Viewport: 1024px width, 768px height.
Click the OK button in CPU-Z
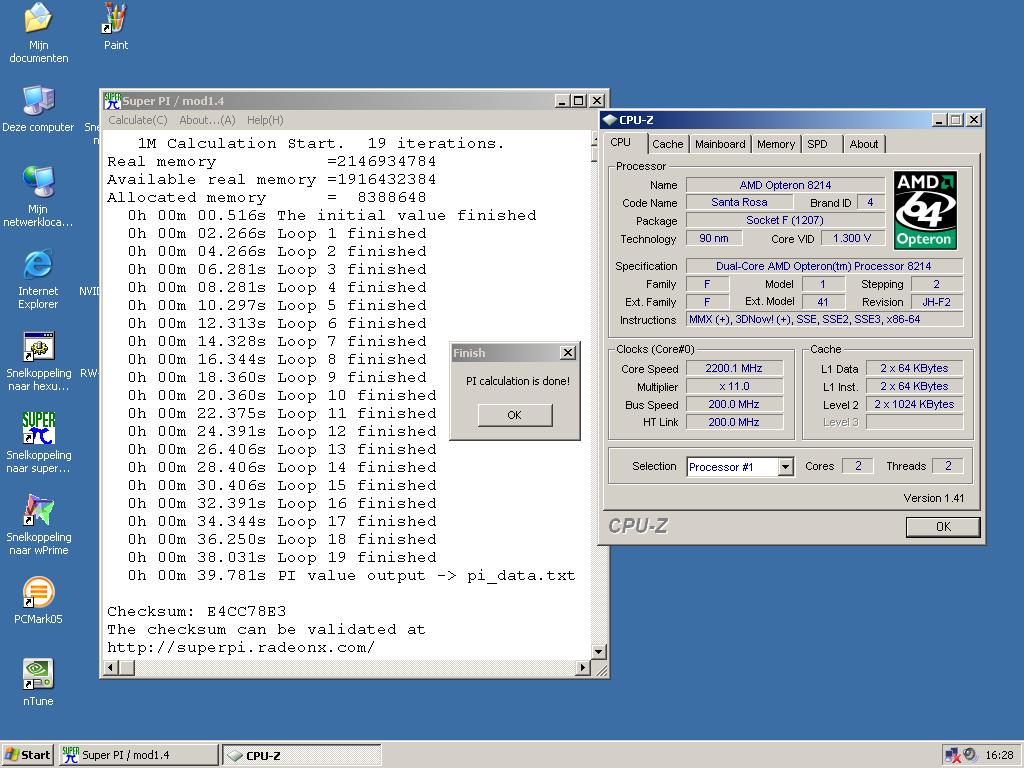[943, 527]
